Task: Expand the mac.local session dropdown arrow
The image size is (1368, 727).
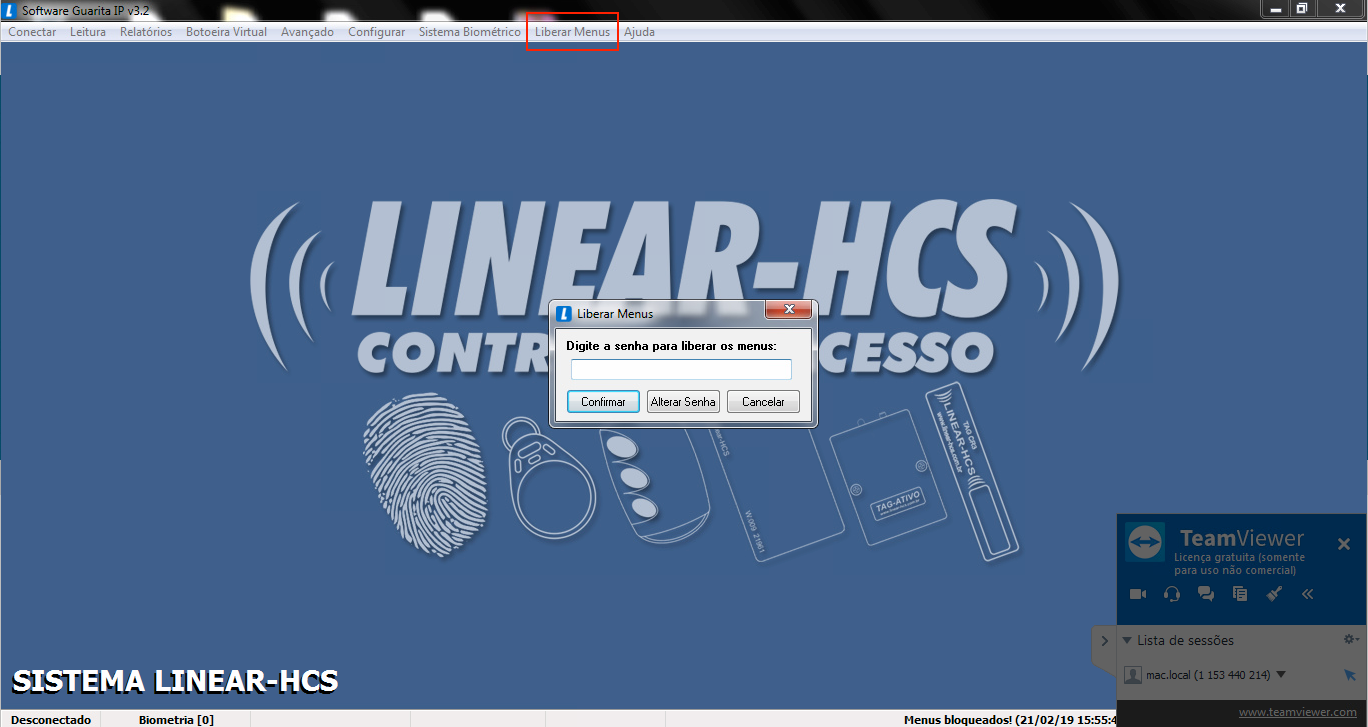Action: [1281, 675]
